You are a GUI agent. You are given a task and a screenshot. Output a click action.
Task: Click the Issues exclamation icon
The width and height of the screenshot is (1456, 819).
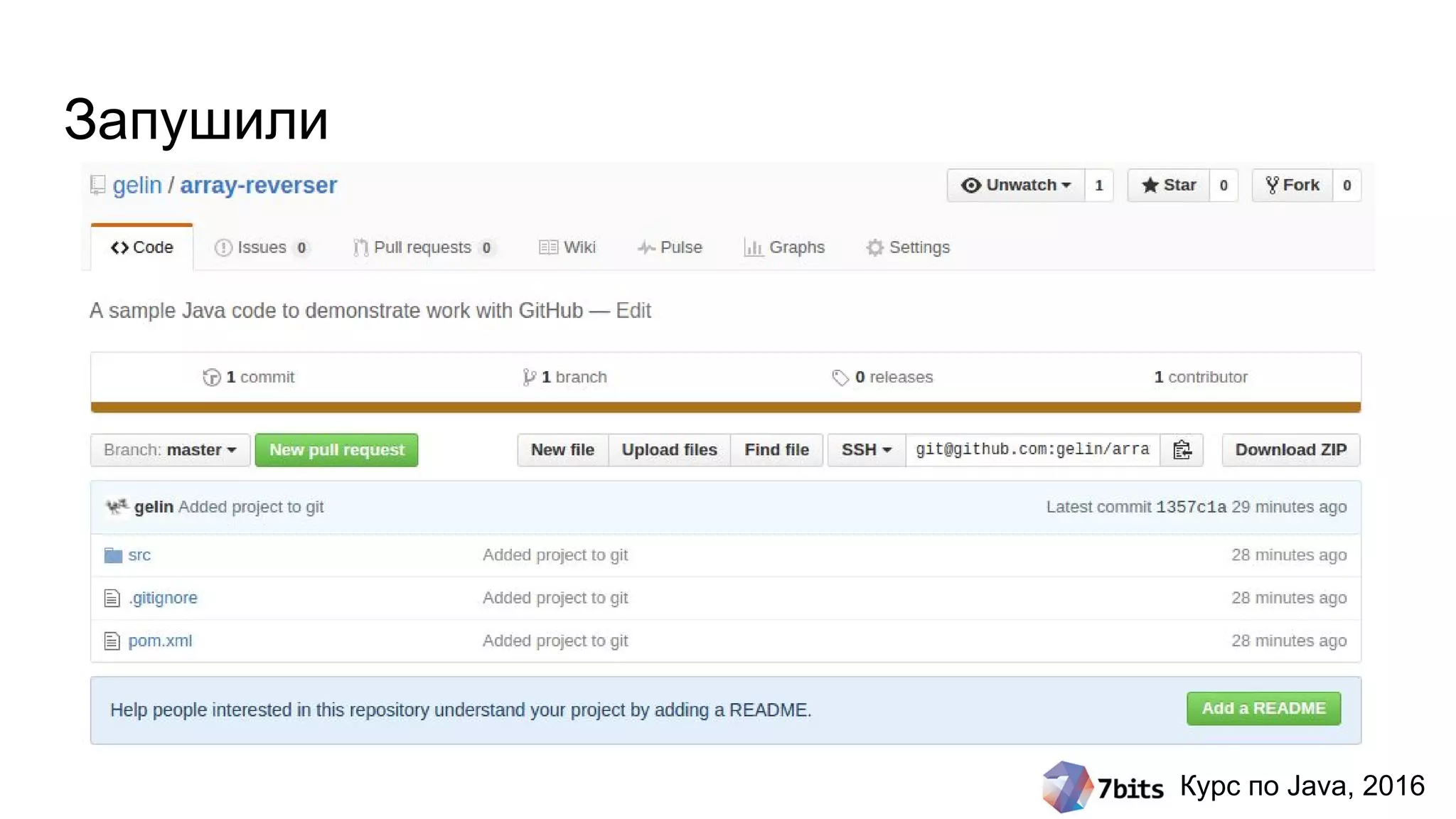(x=223, y=247)
